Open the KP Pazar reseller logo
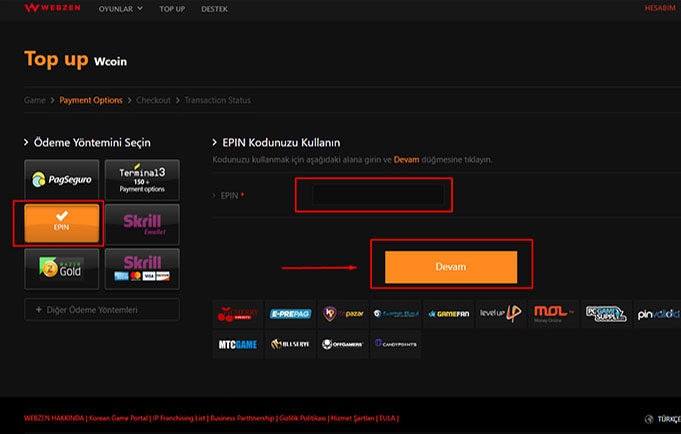The image size is (681, 434). [343, 314]
